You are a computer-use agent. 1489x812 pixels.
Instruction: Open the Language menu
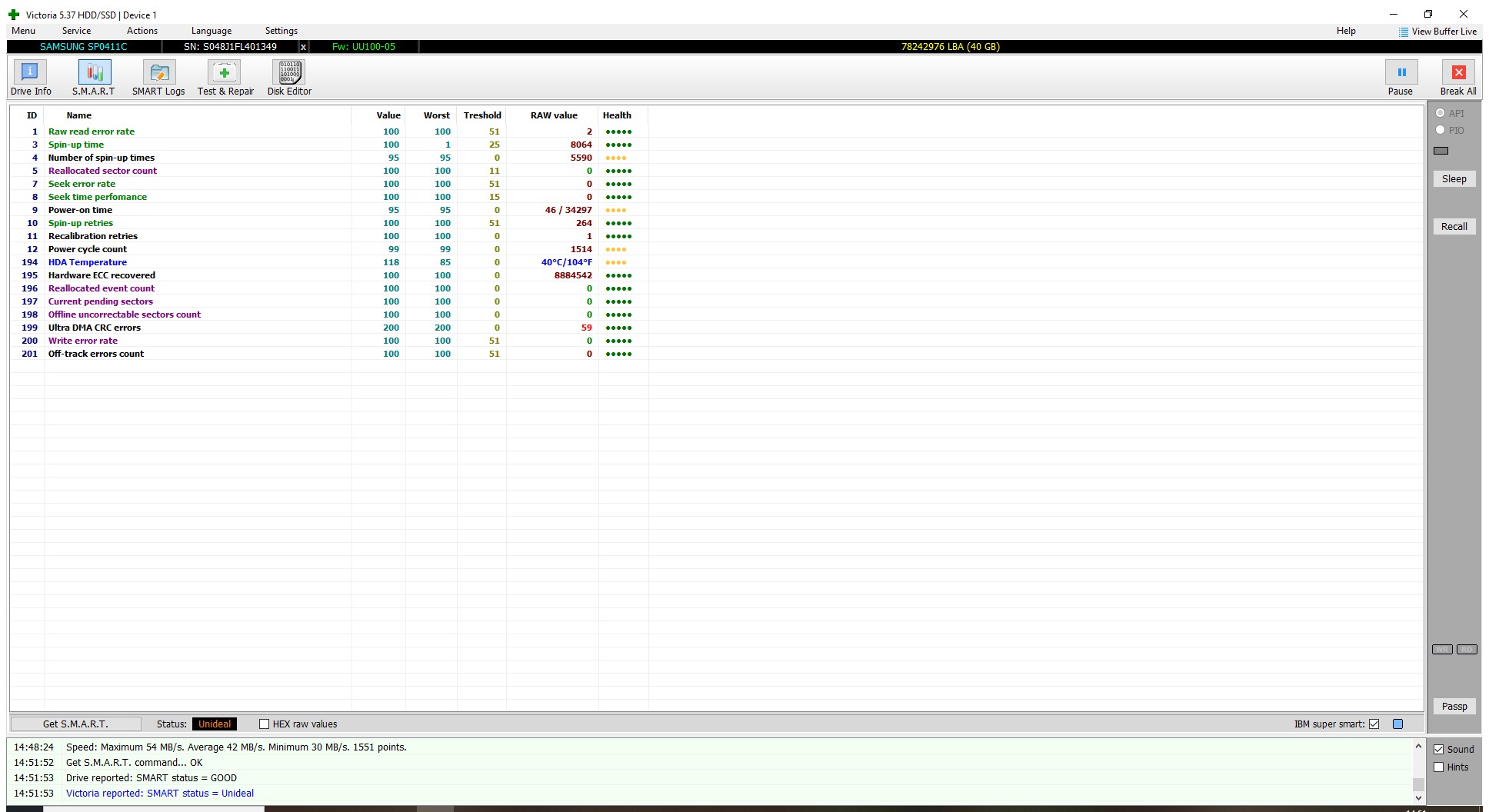pyautogui.click(x=212, y=31)
